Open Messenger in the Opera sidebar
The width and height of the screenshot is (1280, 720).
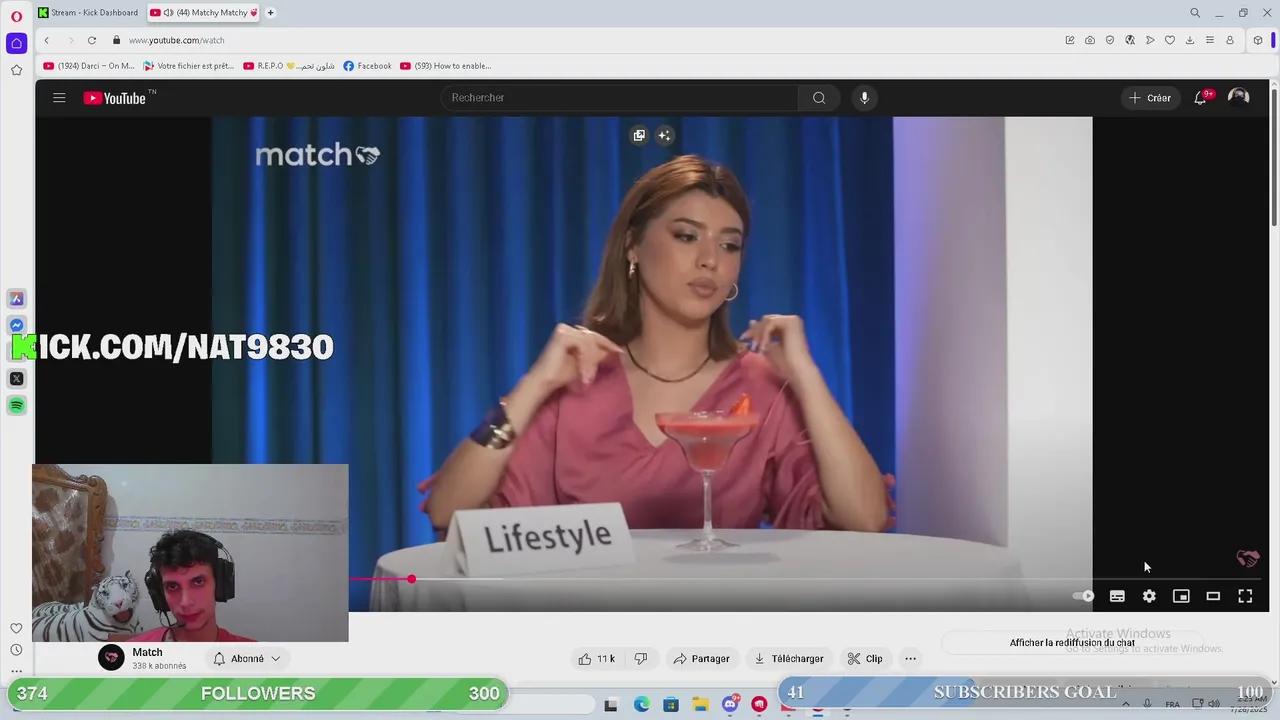[x=16, y=325]
